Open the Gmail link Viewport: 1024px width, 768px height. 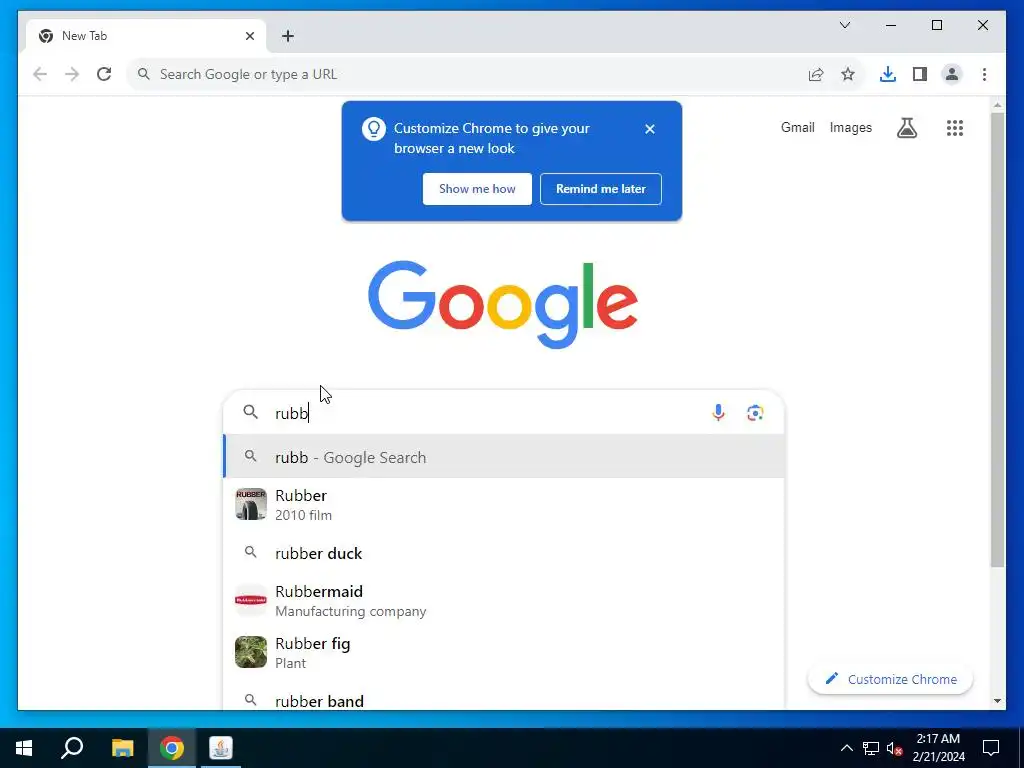[x=797, y=127]
